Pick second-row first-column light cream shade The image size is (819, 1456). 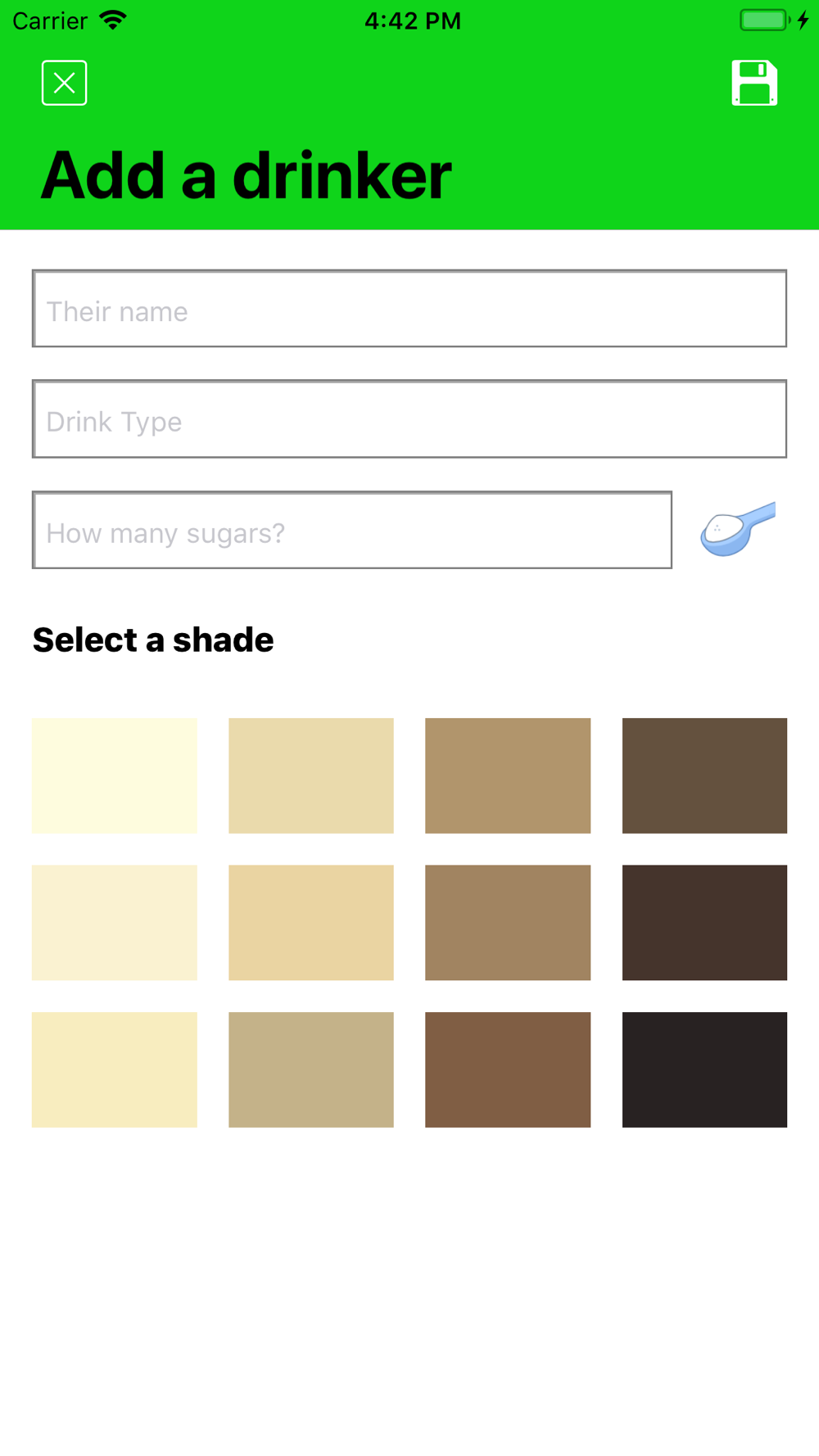coord(115,923)
